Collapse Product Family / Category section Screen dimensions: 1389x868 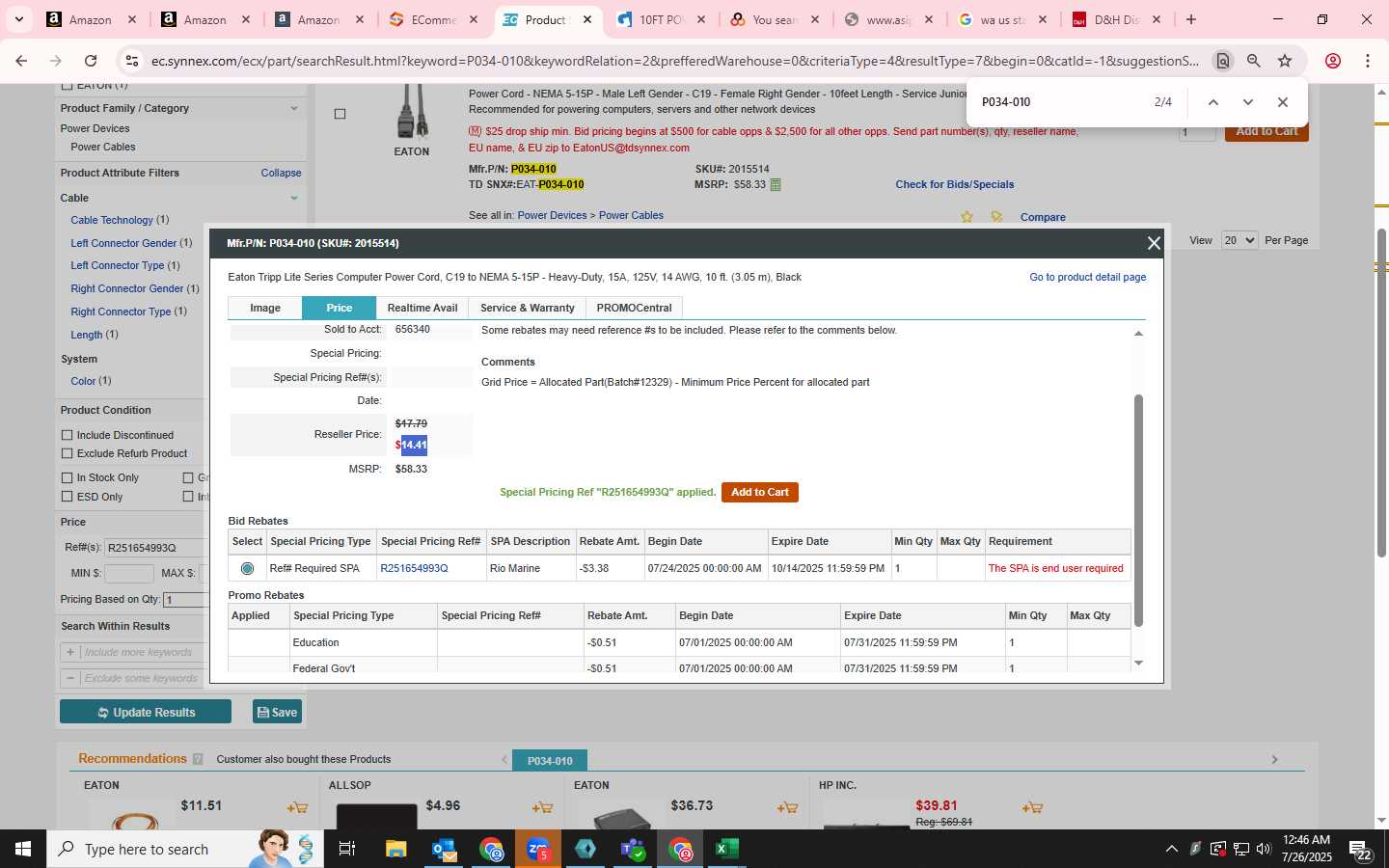click(294, 108)
